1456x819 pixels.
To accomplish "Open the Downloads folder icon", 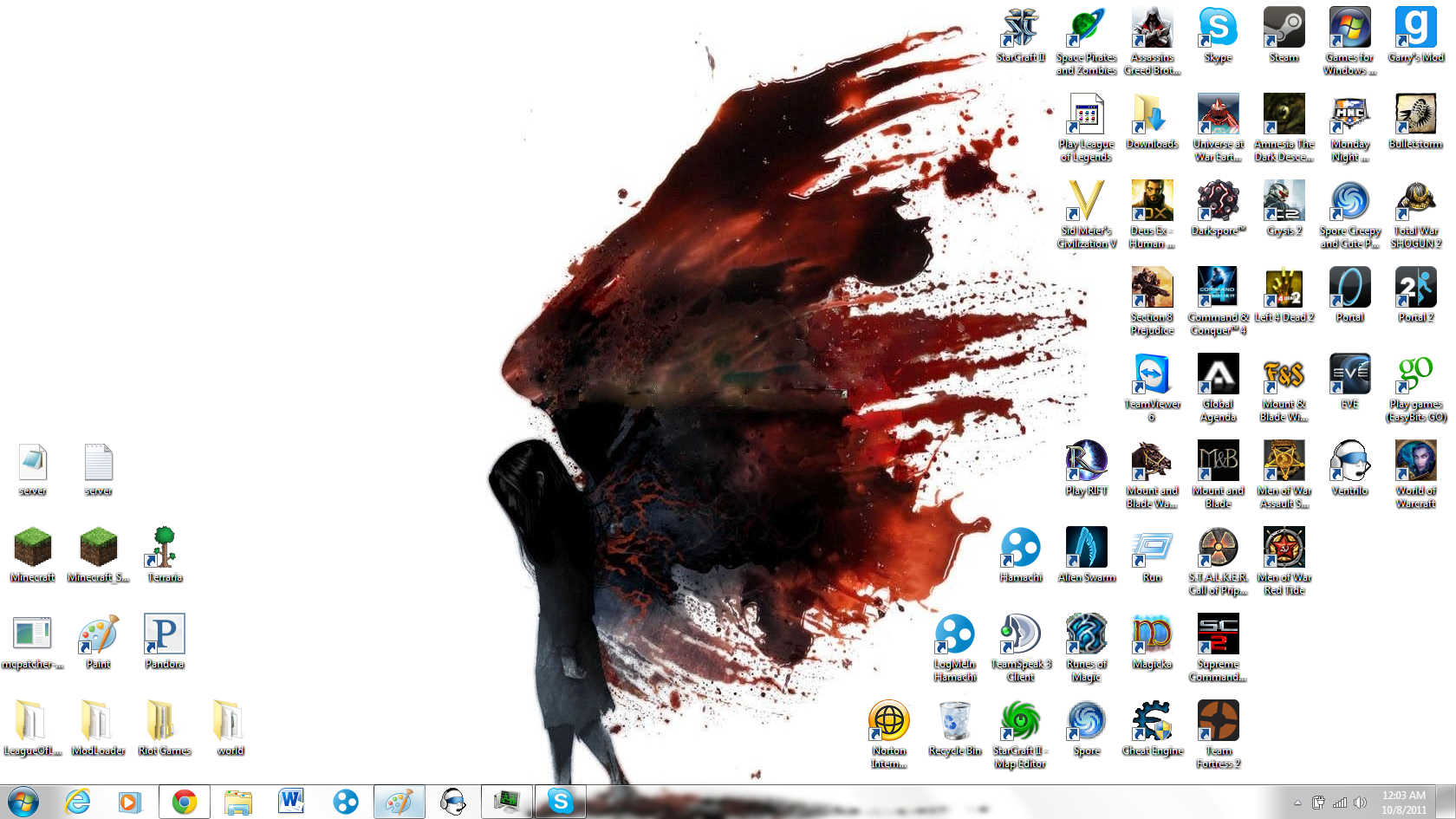I will 1152,122.
